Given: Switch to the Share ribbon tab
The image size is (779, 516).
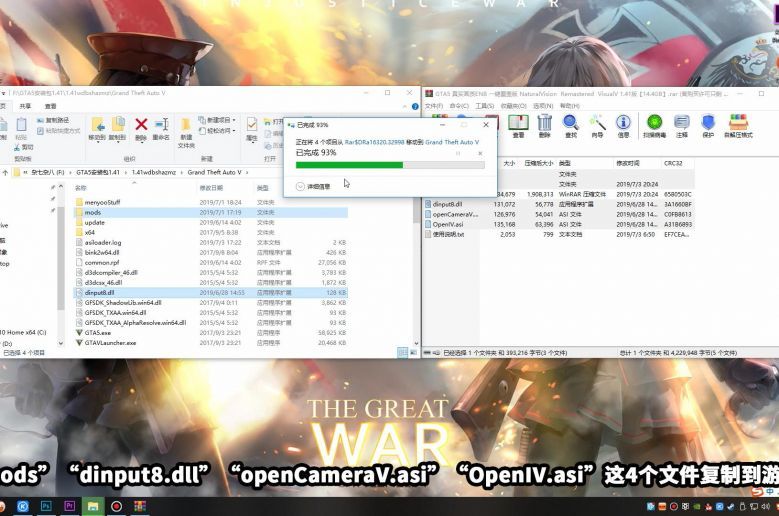Looking at the screenshot, I should click(x=25, y=106).
